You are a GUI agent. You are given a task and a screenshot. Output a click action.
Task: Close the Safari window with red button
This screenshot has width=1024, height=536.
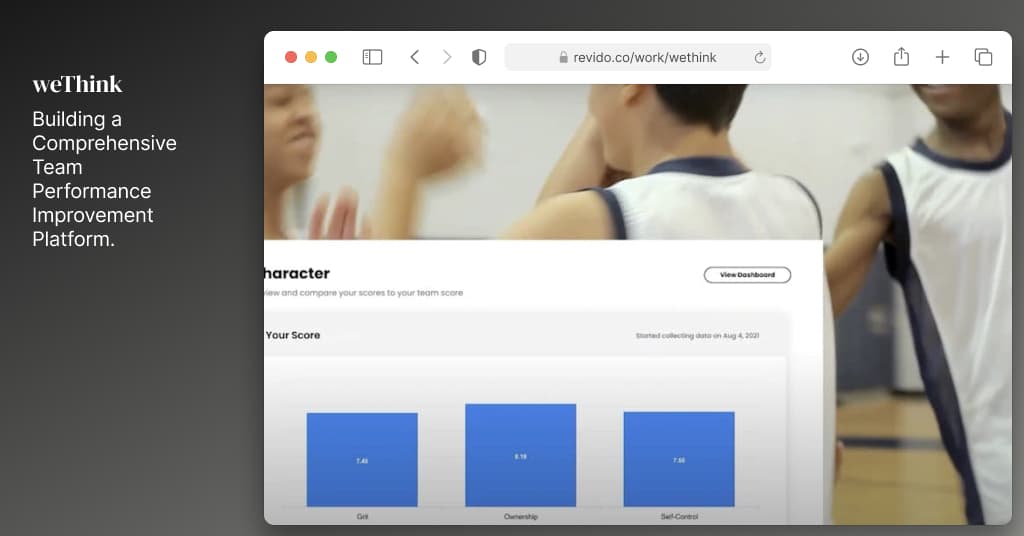(x=291, y=57)
